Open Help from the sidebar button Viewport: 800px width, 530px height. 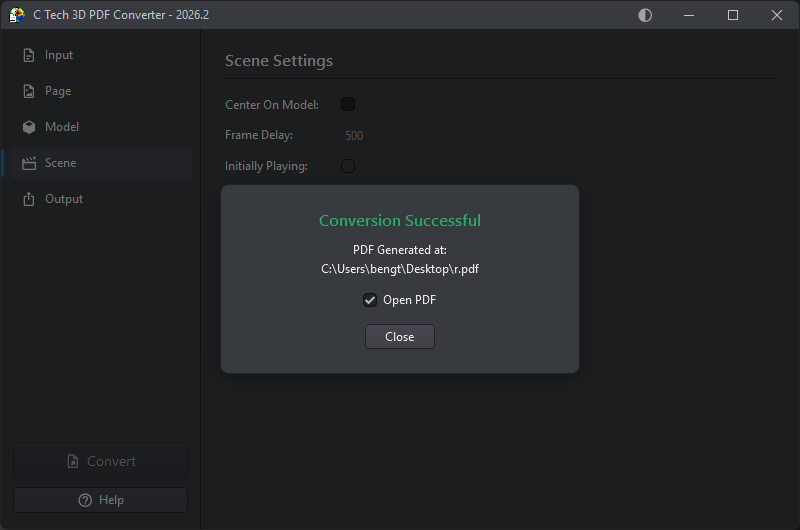[x=101, y=500]
